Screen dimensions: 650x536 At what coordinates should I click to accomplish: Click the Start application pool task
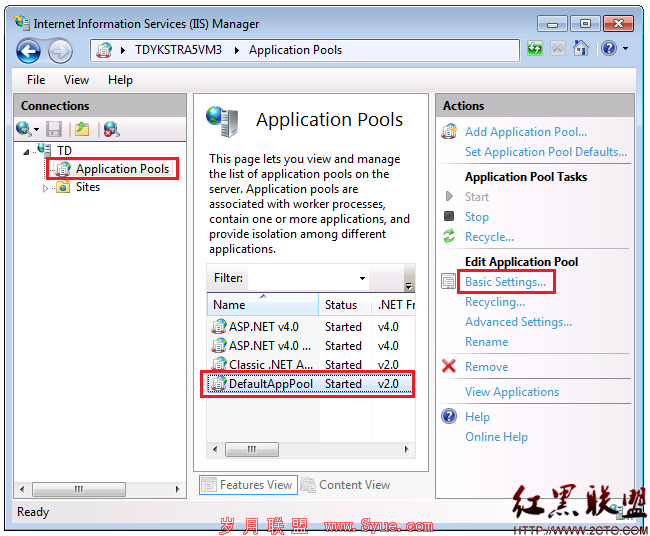point(477,197)
